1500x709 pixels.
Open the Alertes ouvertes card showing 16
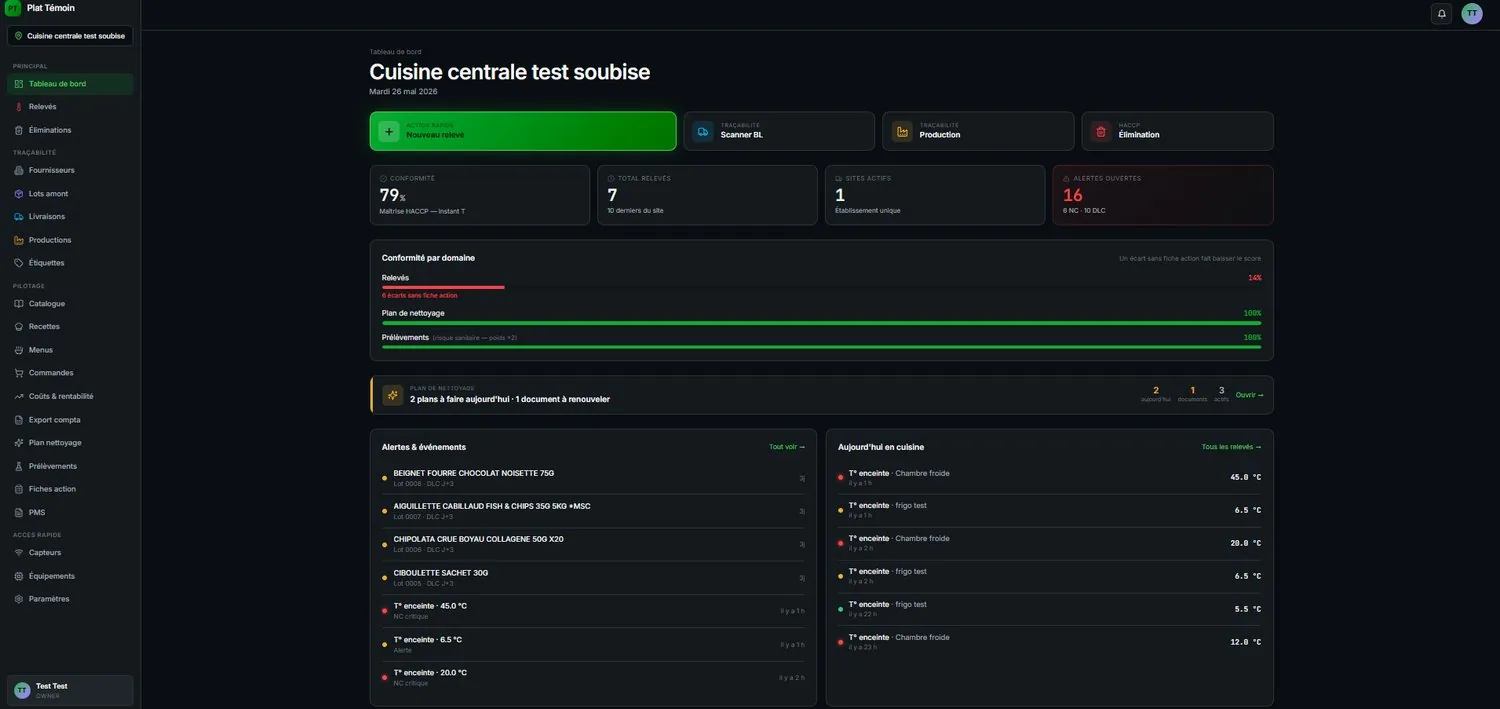tap(1163, 195)
